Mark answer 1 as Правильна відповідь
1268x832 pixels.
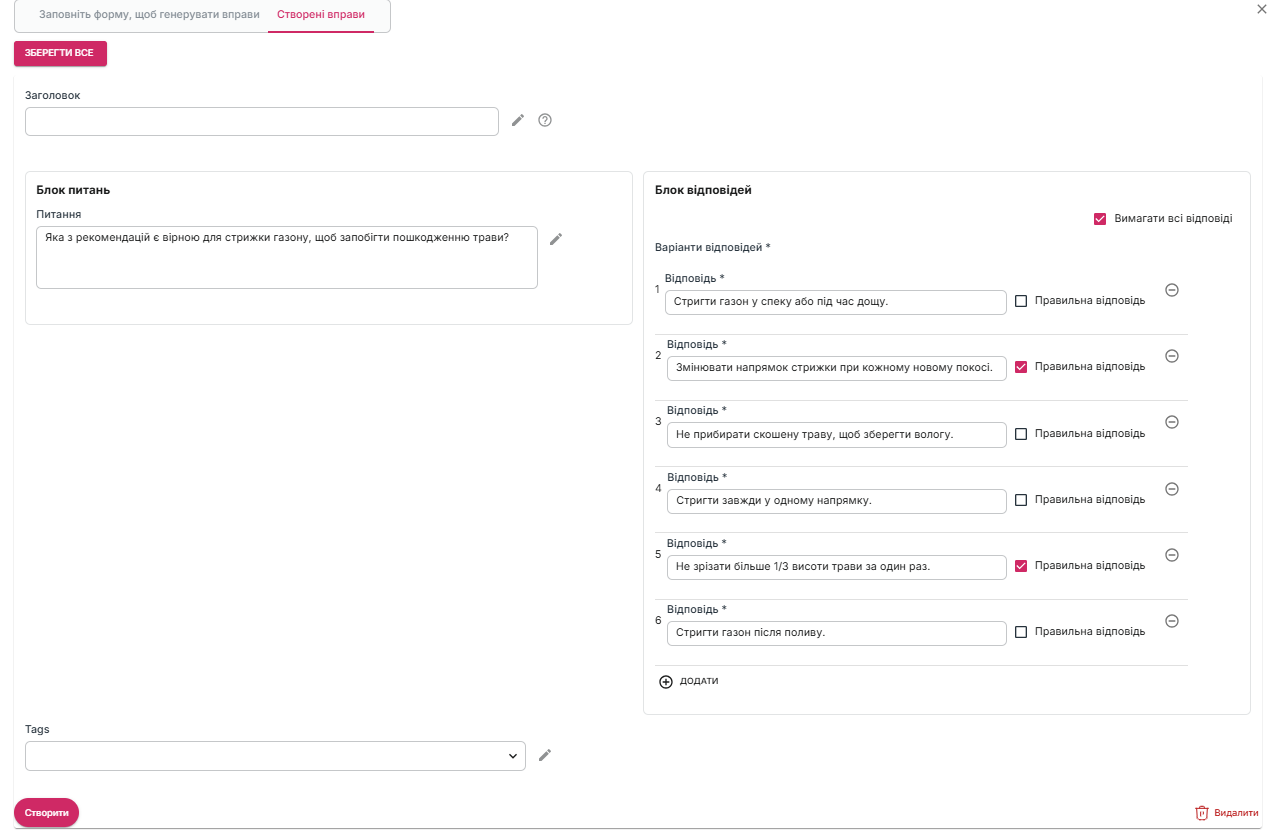(1021, 301)
